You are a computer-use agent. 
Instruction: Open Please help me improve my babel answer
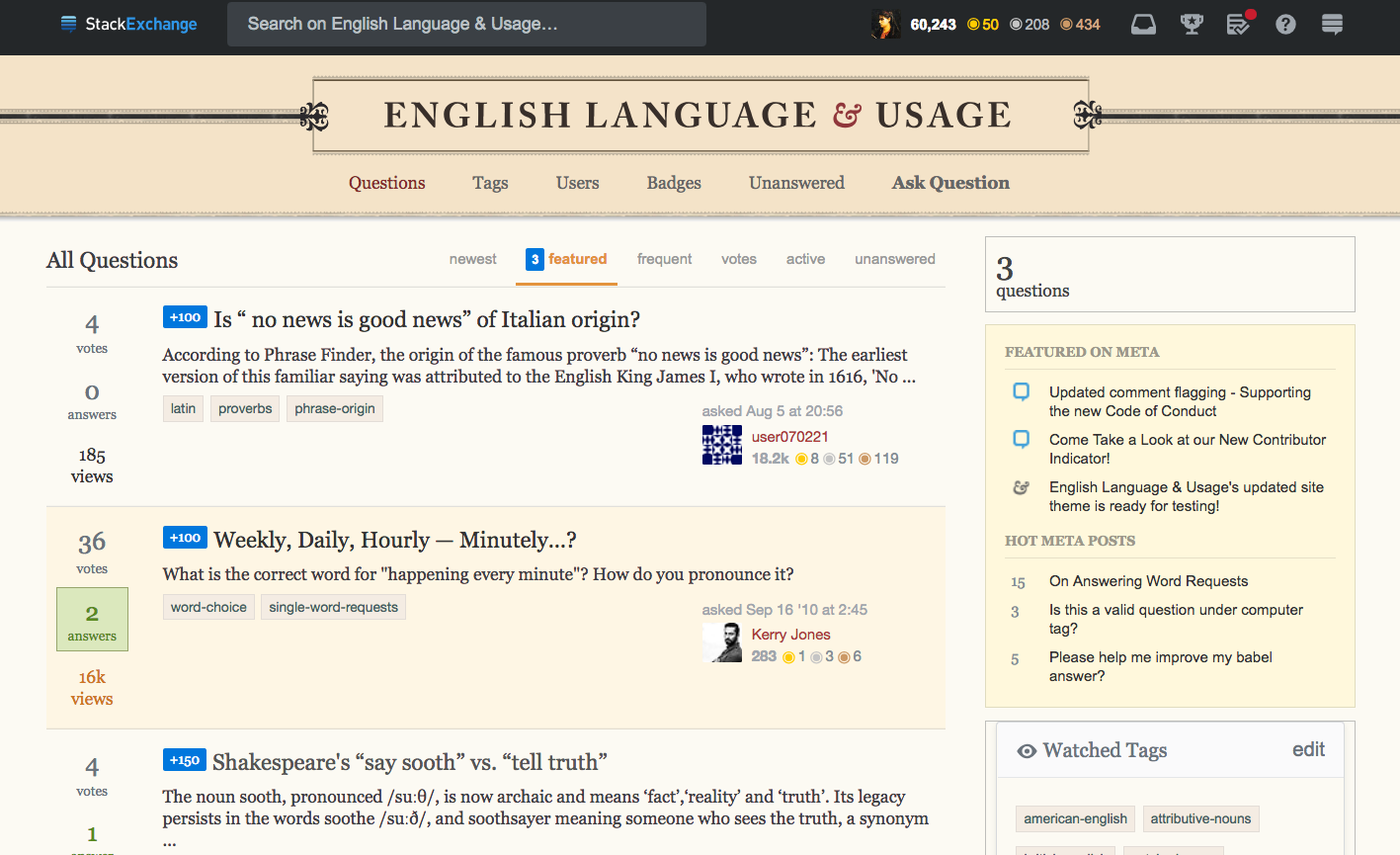point(1161,666)
